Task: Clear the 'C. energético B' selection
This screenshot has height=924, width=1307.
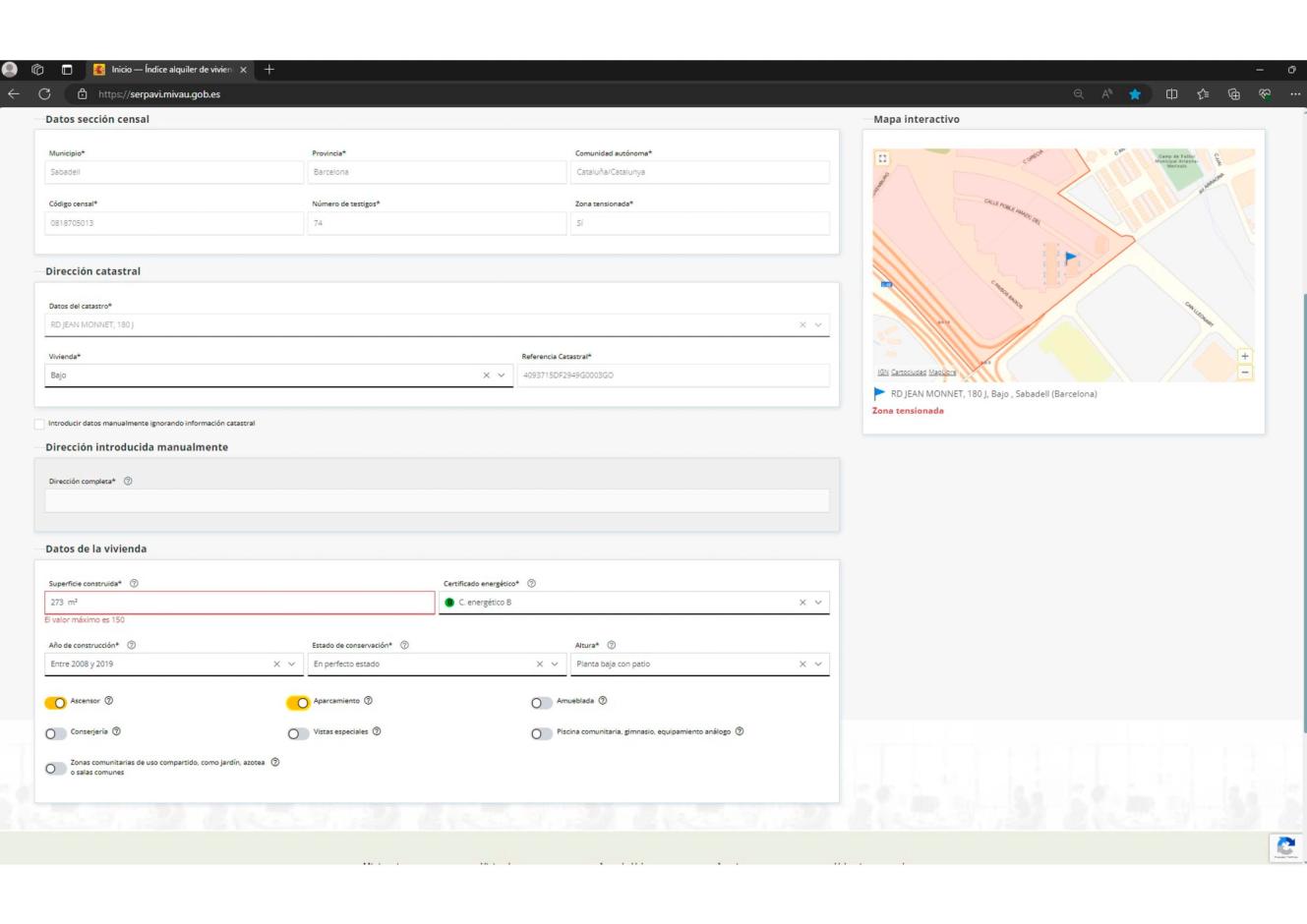Action: (802, 603)
